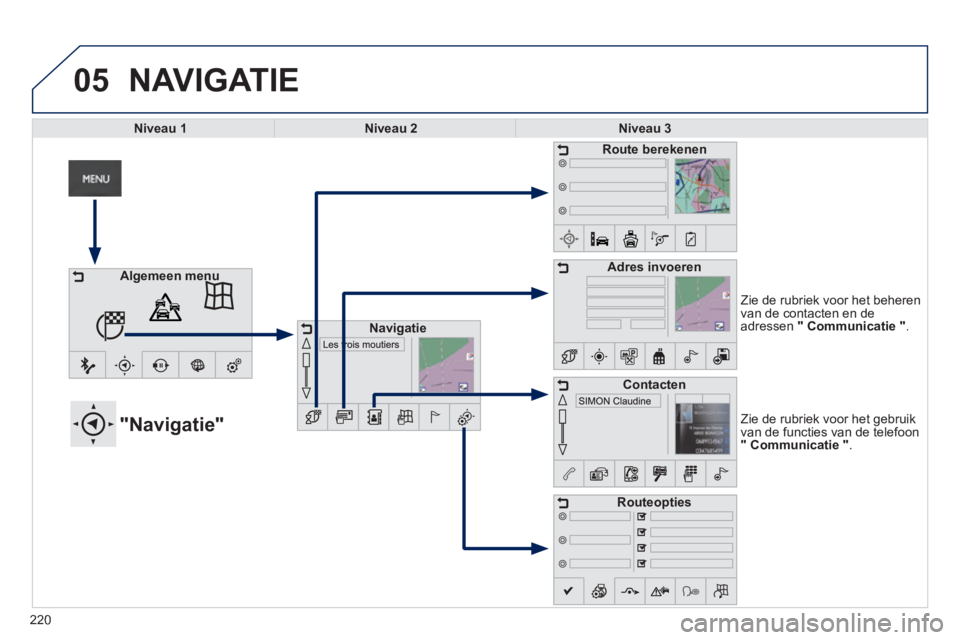The width and height of the screenshot is (960, 640).
Task: Click the MENU button
Action: tap(95, 178)
